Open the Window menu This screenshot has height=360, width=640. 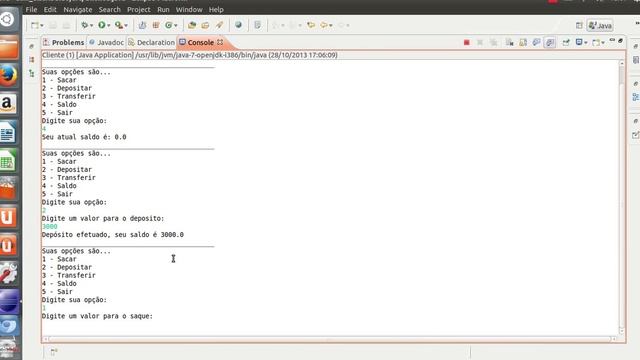[x=189, y=9]
